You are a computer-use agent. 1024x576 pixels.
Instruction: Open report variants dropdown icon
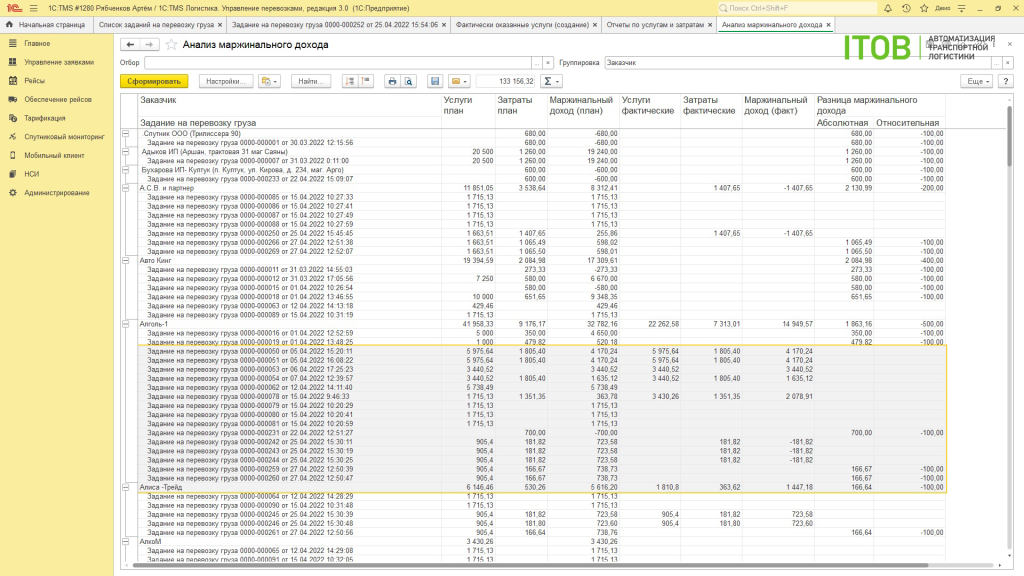[x=268, y=81]
